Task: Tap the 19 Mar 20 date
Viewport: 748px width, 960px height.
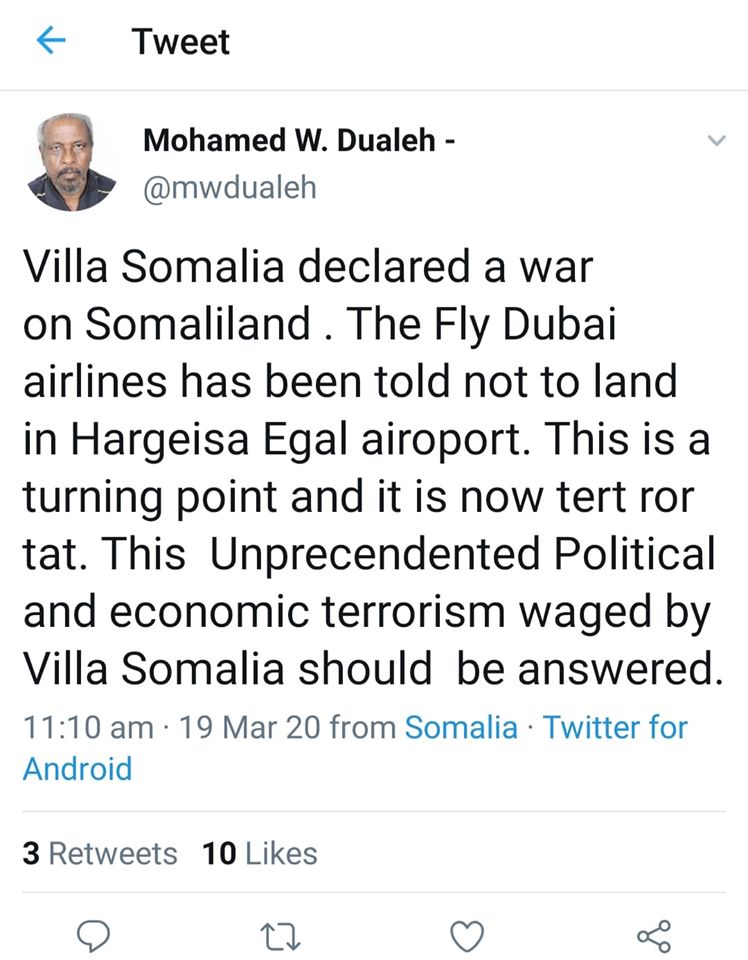Action: tap(248, 727)
